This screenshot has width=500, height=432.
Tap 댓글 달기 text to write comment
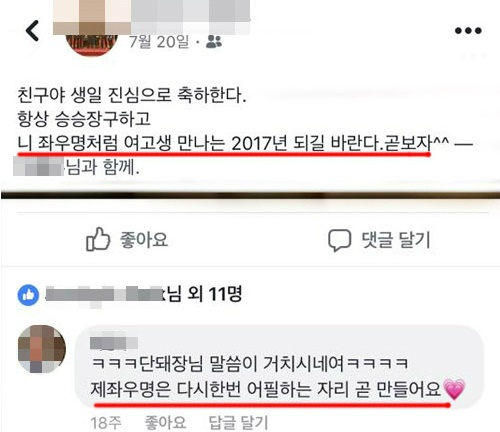(x=396, y=240)
